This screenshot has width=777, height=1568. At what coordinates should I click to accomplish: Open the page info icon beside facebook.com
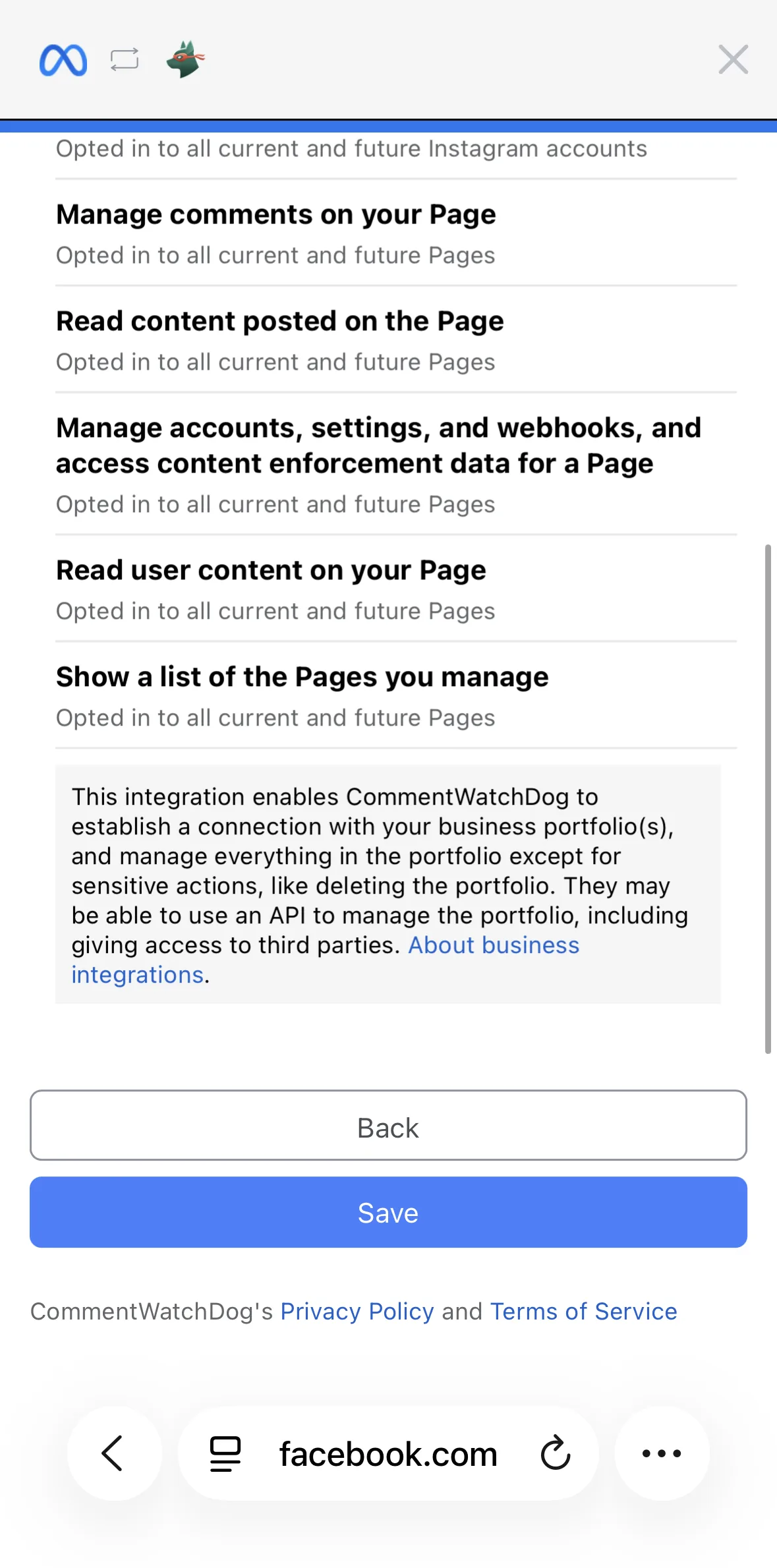pyautogui.click(x=225, y=1453)
